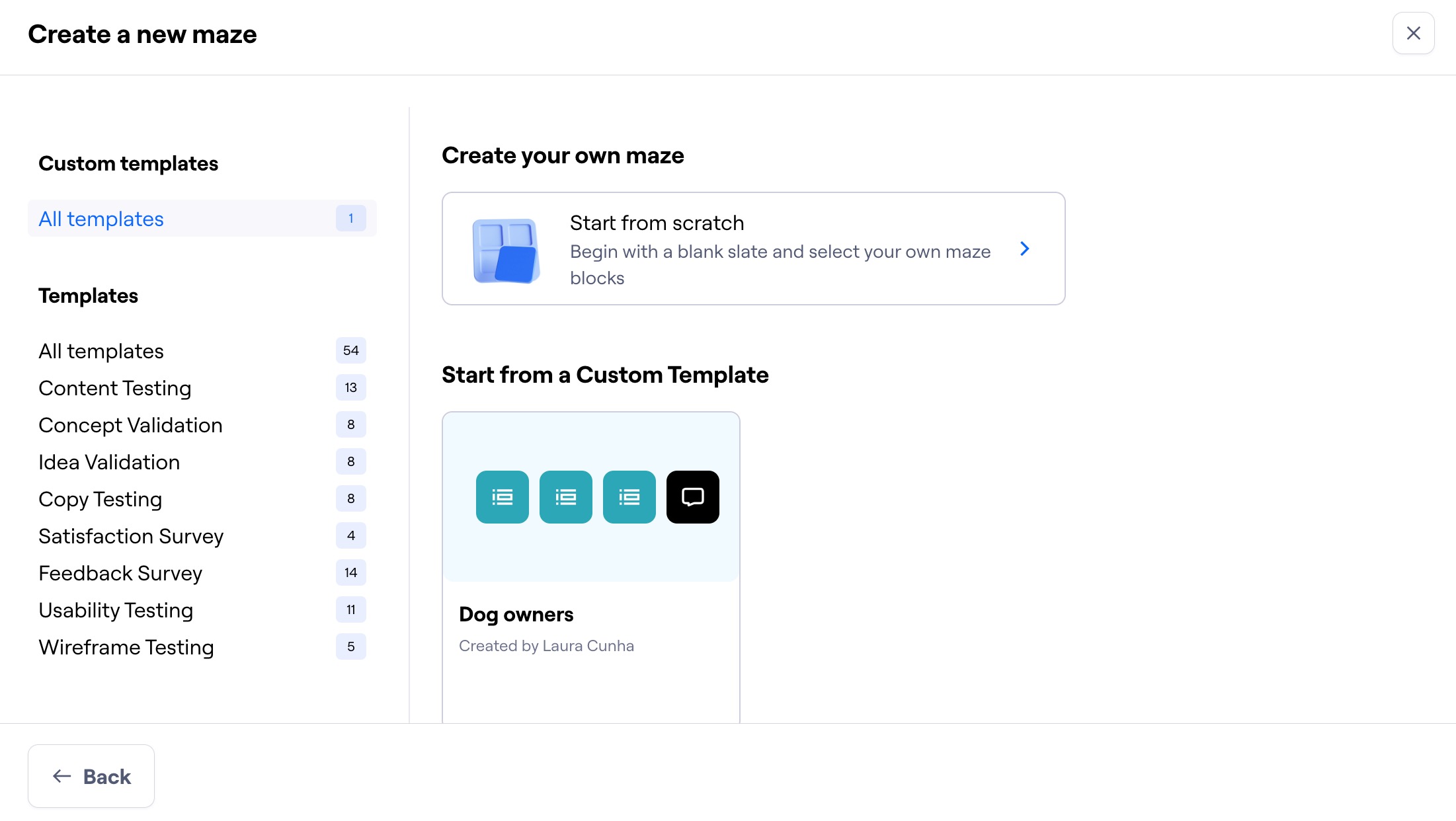Image resolution: width=1456 pixels, height=821 pixels.
Task: Click the Start from scratch card
Action: pyautogui.click(x=753, y=249)
